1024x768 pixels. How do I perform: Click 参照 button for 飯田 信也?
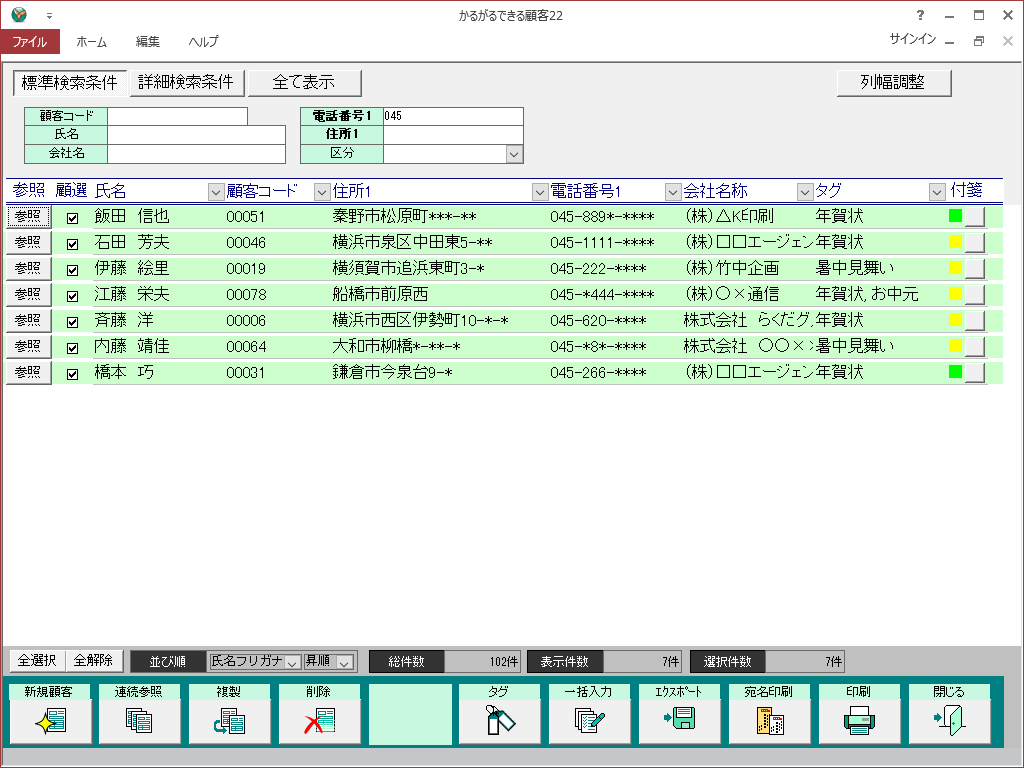[28, 216]
